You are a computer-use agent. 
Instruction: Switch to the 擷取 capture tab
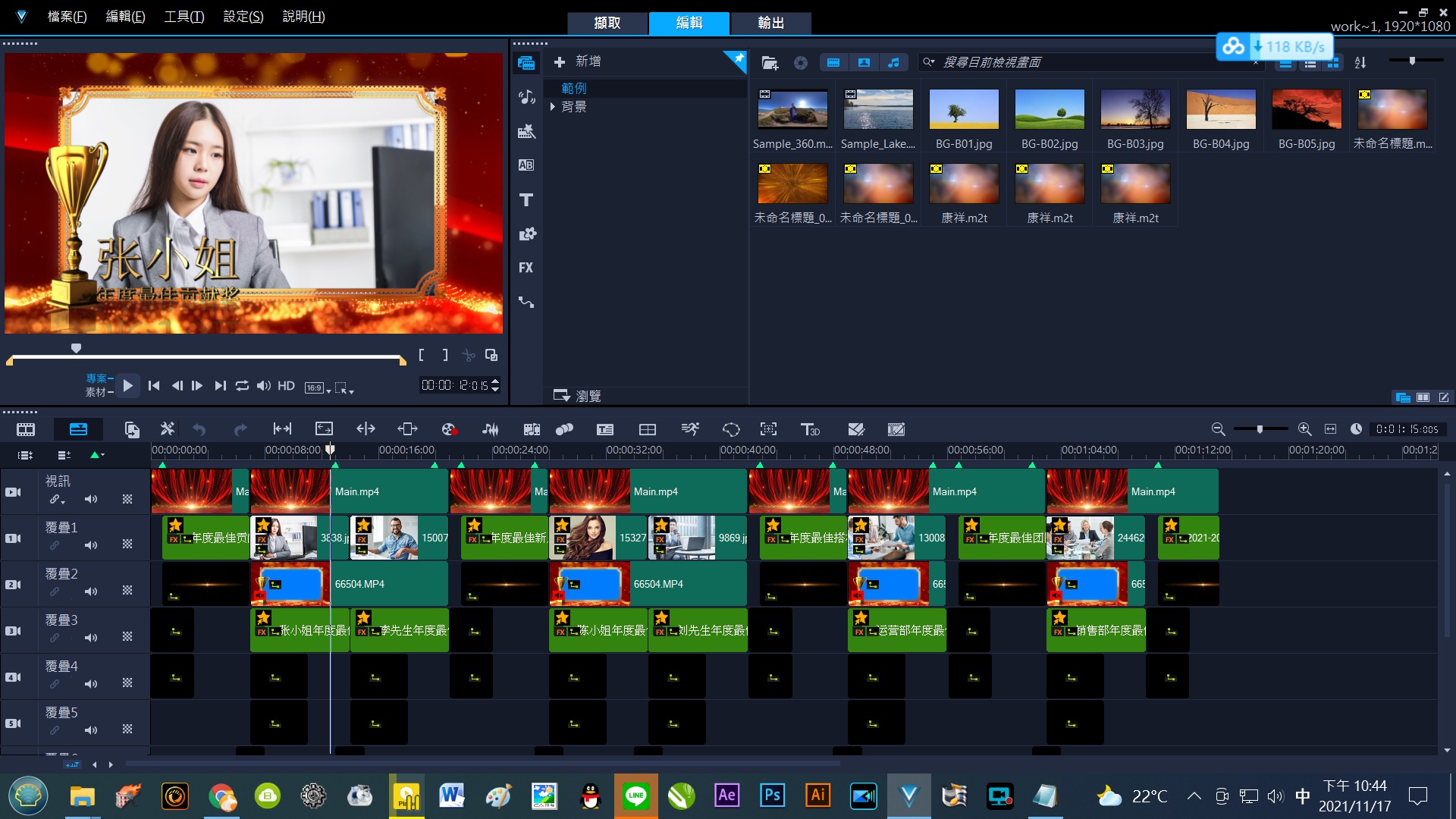(607, 24)
